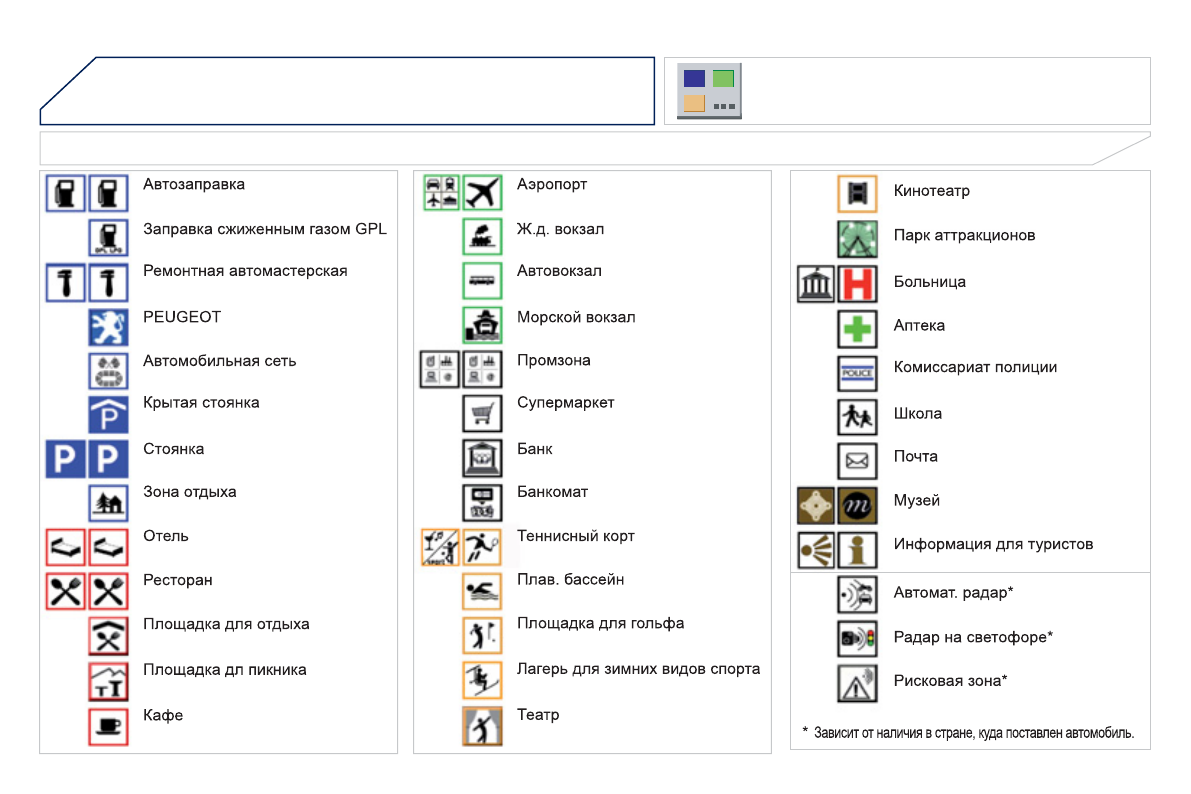Click the covered parking icon
This screenshot has width=1191, height=794.
click(108, 413)
